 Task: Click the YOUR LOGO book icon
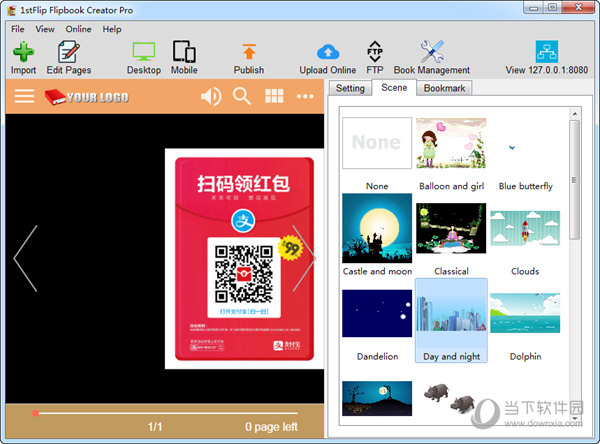55,96
